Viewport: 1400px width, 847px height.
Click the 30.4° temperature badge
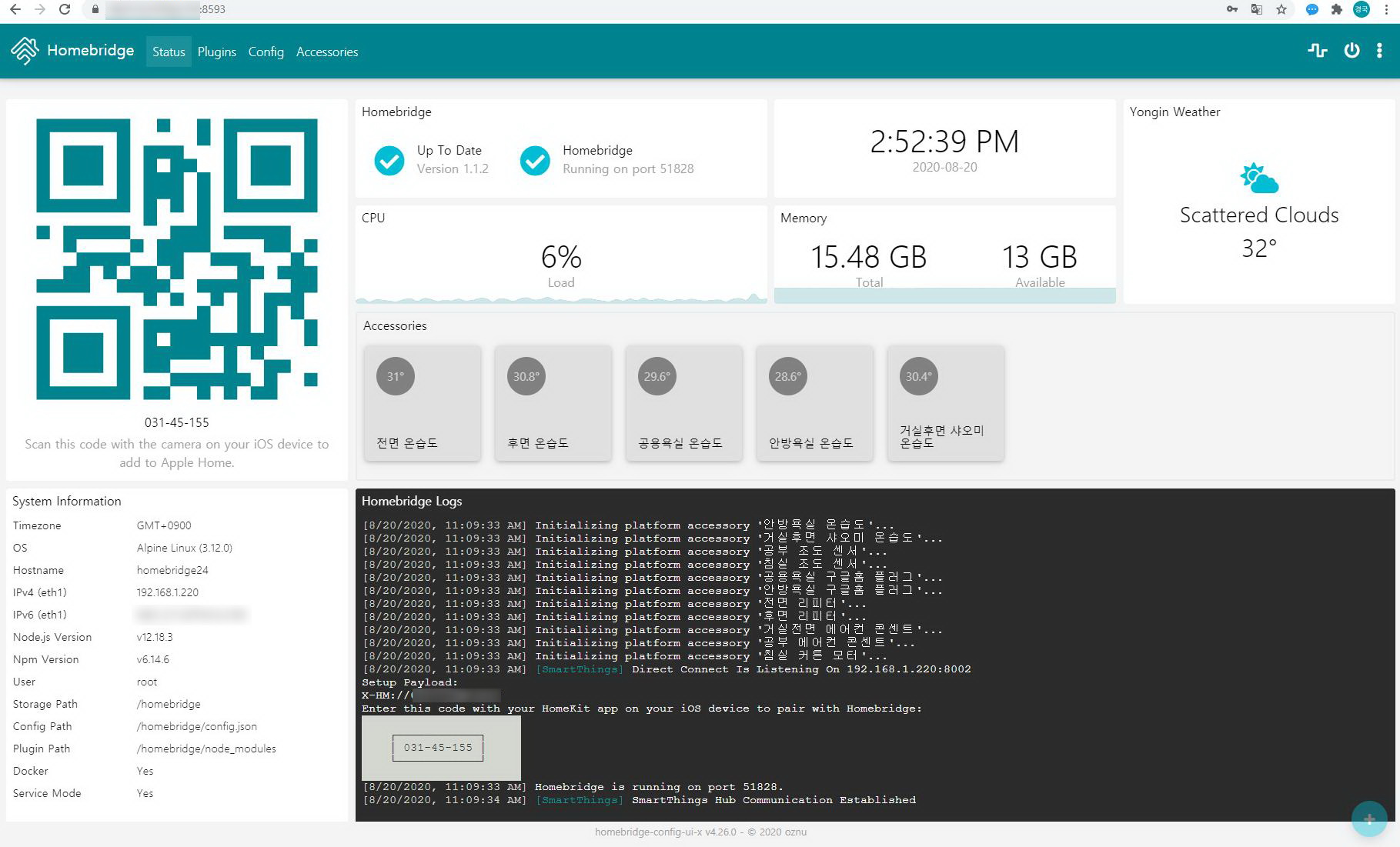click(x=919, y=376)
